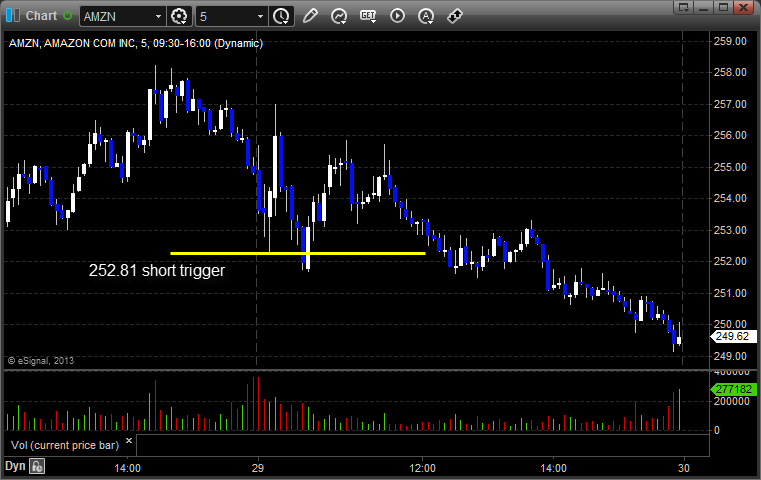Click the date 29 on time axis
This screenshot has height=480, width=761.
258,468
